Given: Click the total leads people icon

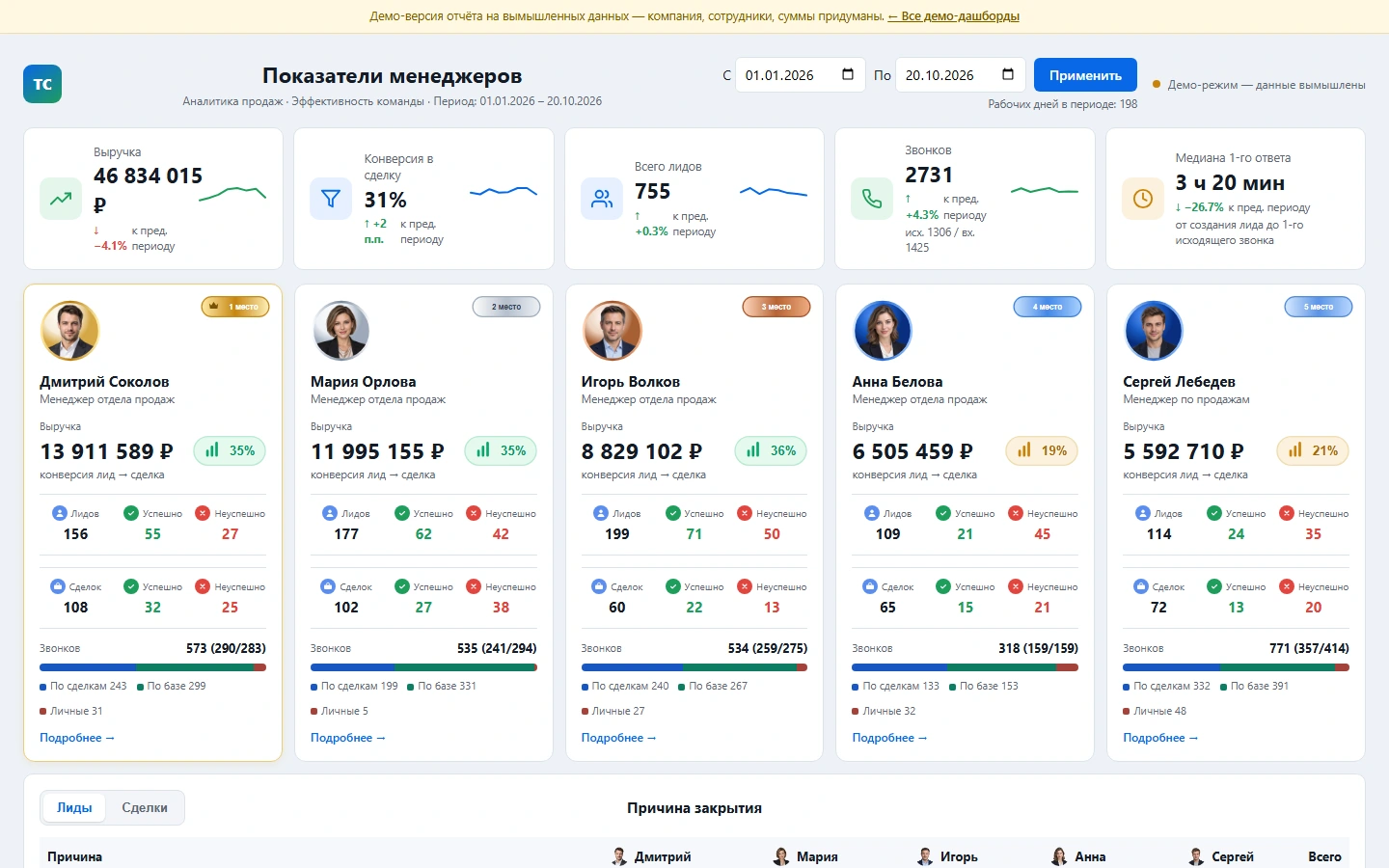Looking at the screenshot, I should pyautogui.click(x=602, y=199).
